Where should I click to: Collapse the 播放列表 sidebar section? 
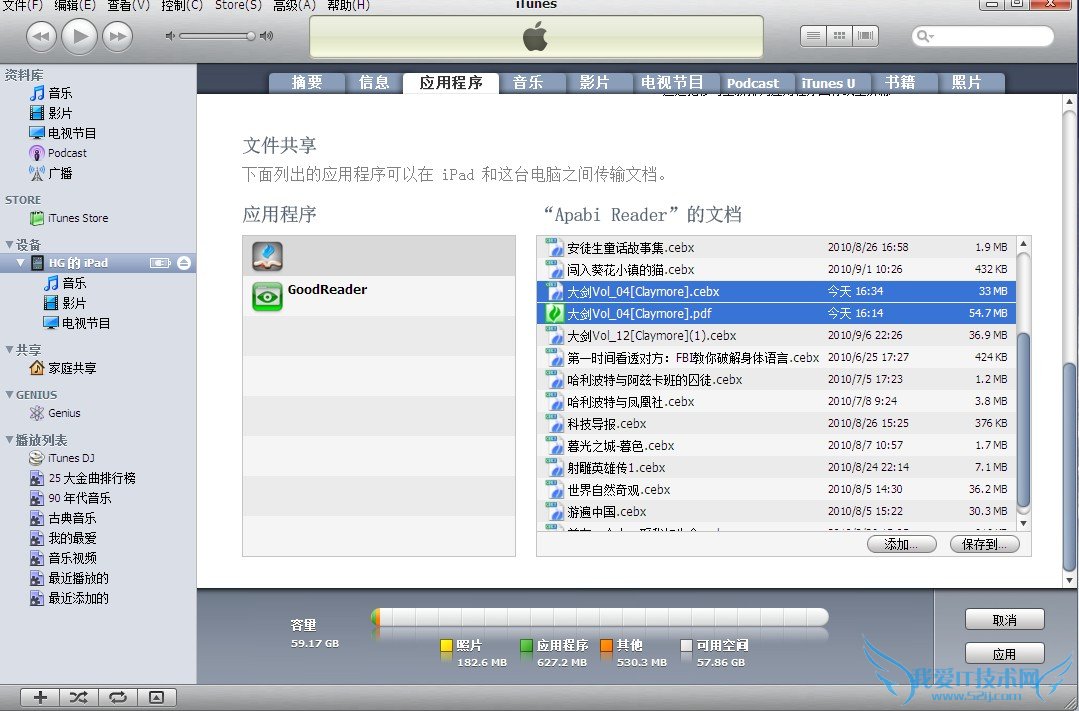pyautogui.click(x=9, y=440)
